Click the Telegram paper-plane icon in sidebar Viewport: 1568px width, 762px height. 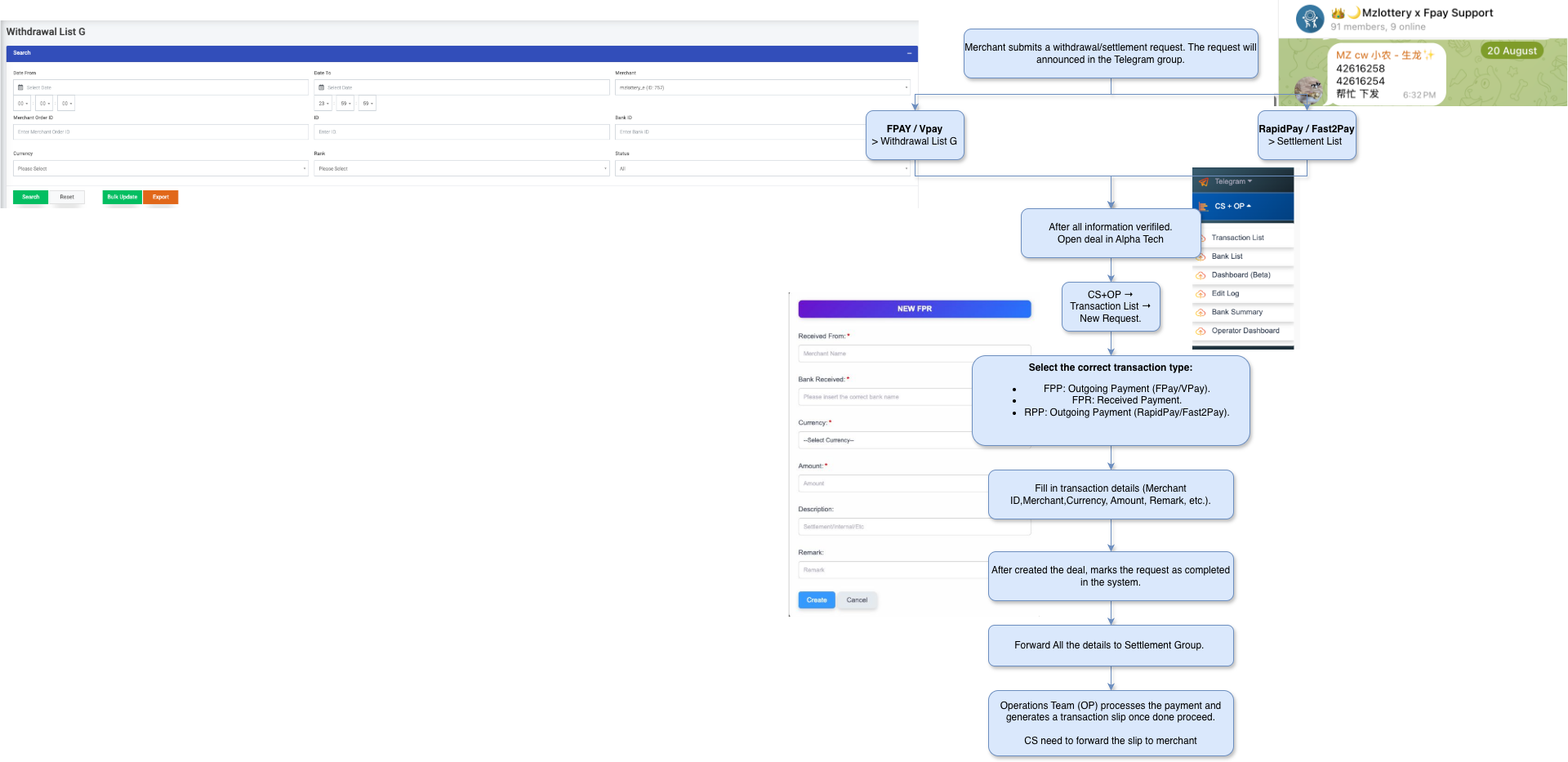coord(1203,182)
